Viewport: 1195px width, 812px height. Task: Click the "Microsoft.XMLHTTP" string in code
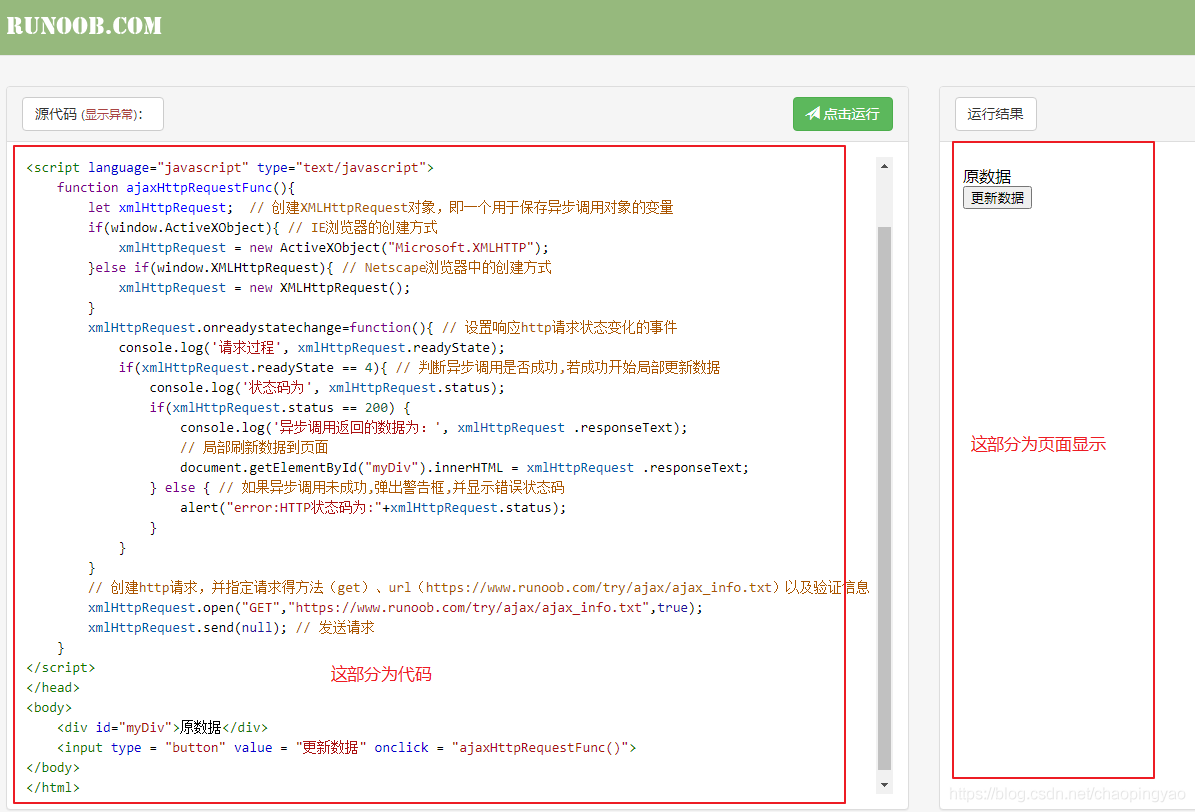click(466, 247)
